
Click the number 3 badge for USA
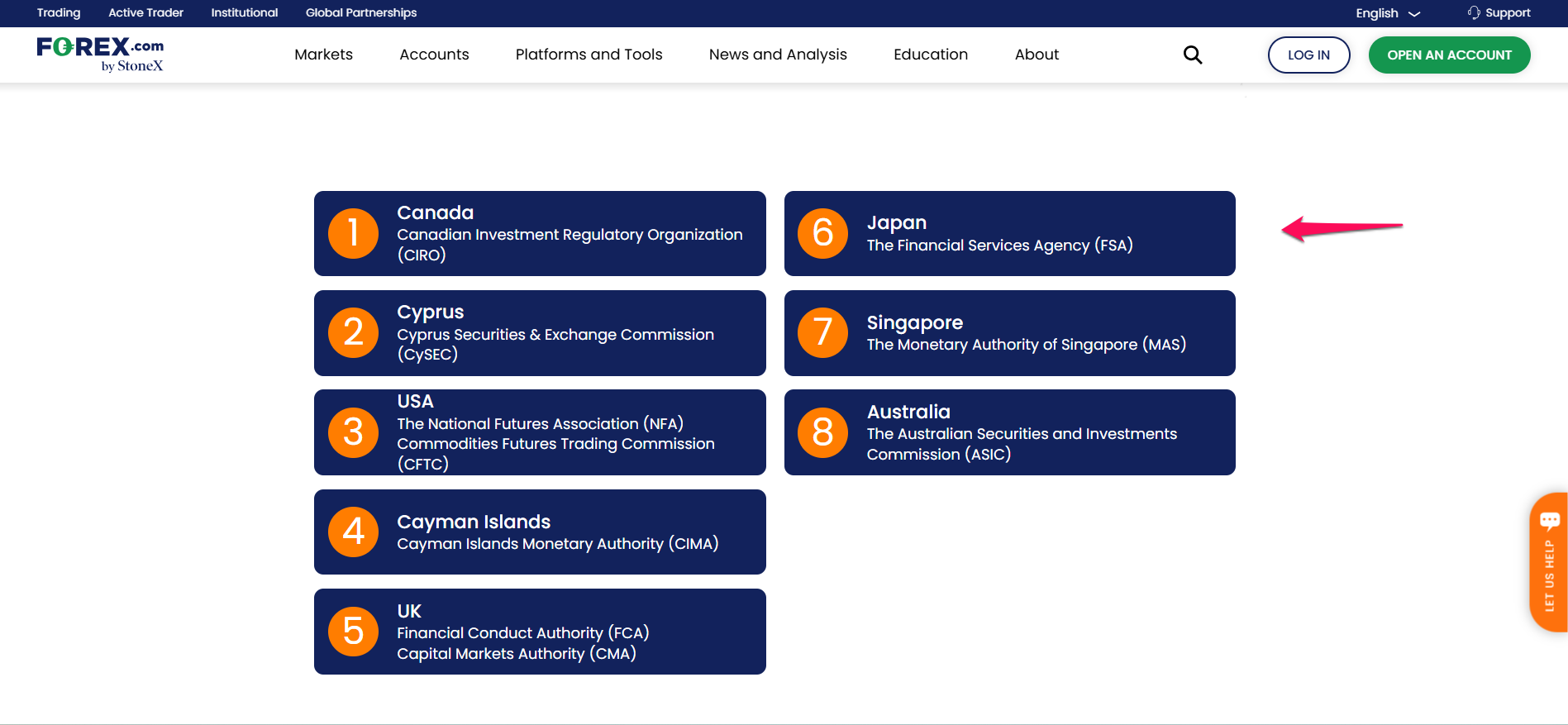click(353, 432)
